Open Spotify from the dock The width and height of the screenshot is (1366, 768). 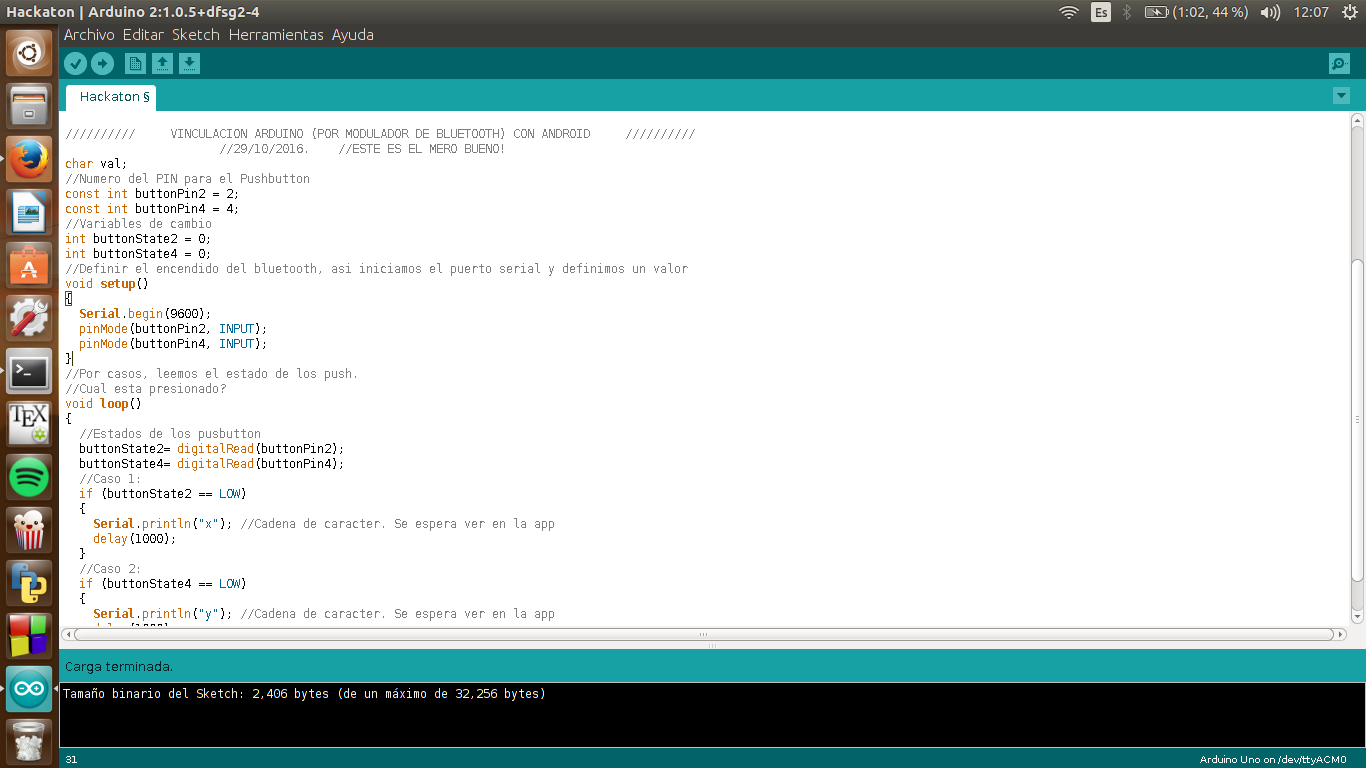(x=29, y=477)
